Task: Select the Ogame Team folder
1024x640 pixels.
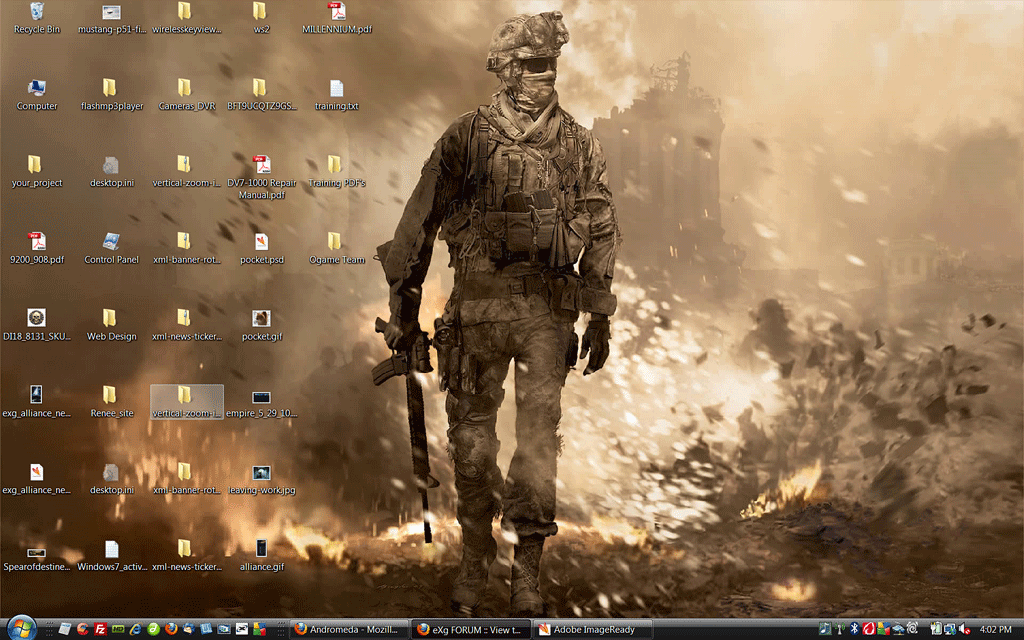Action: (x=337, y=249)
